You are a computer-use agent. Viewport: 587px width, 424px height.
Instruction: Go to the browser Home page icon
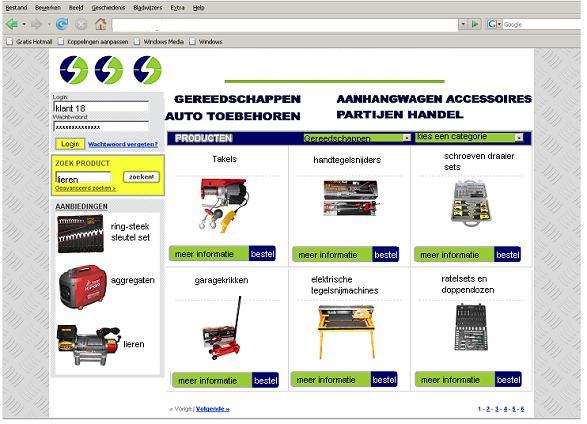[x=100, y=24]
